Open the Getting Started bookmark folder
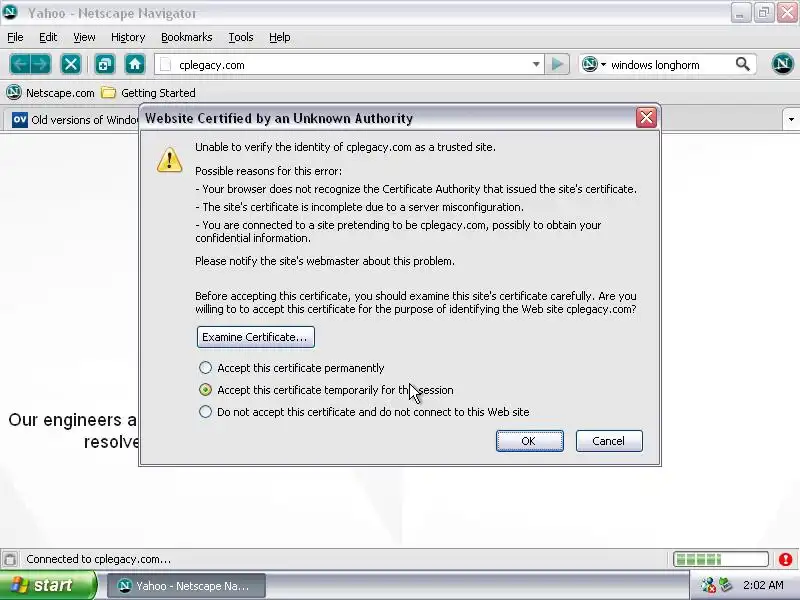 148,93
